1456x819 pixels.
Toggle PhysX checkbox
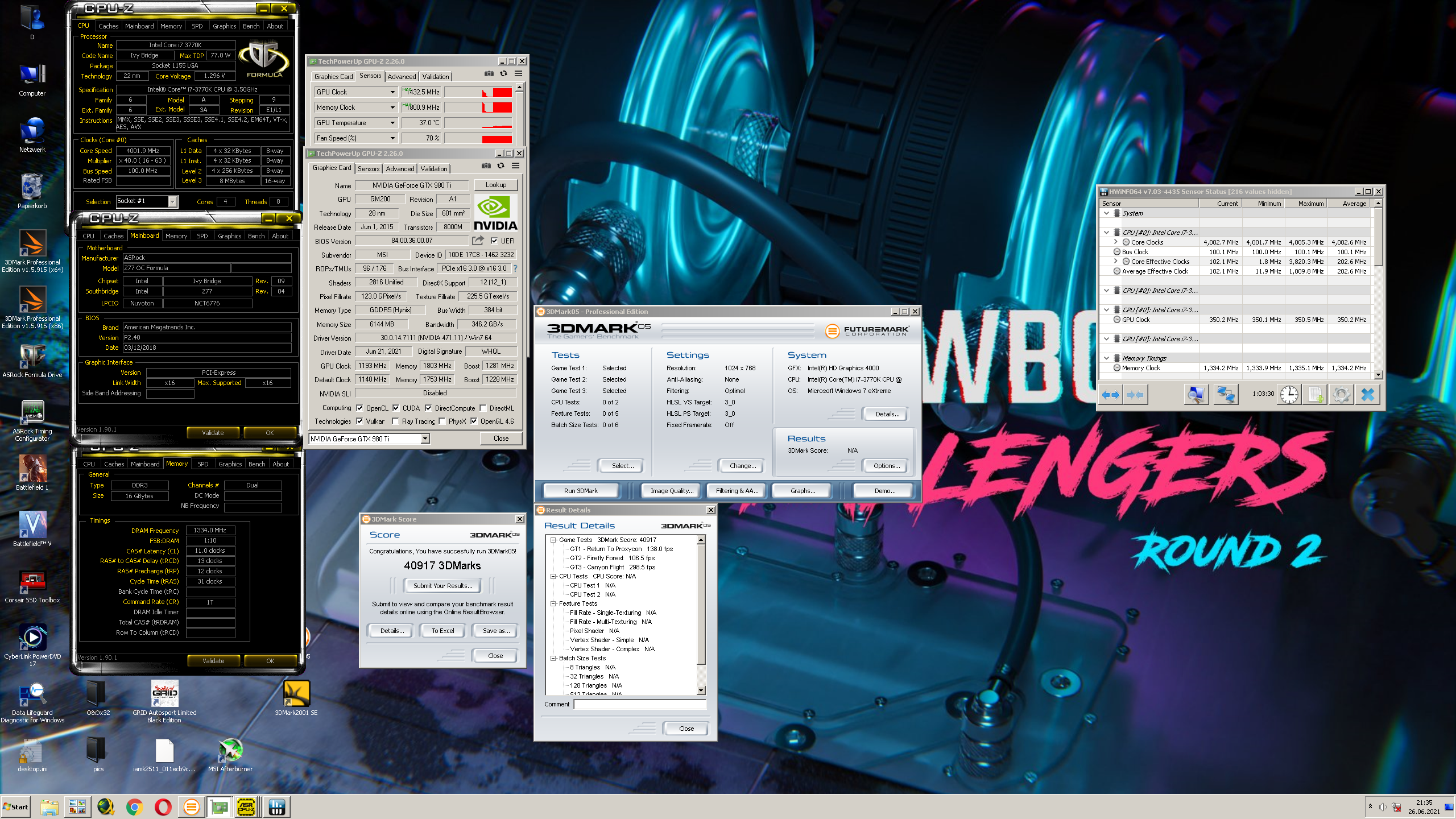coord(442,421)
